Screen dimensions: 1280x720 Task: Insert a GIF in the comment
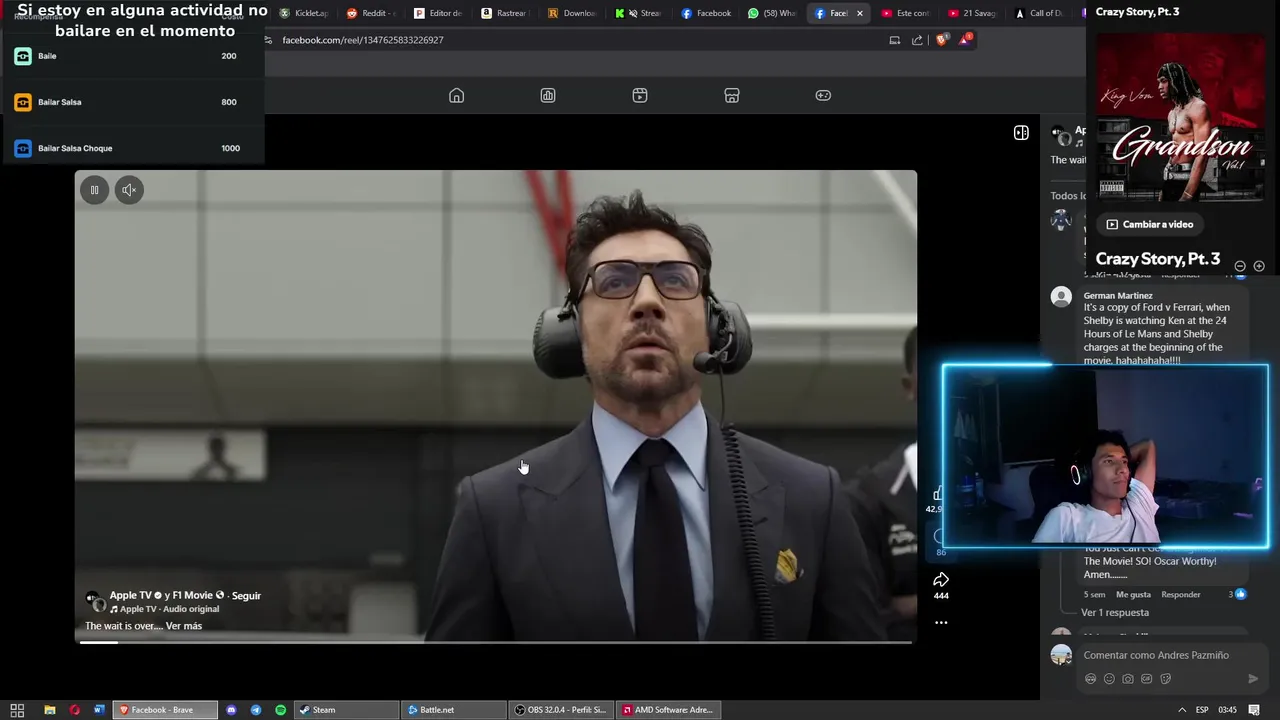point(1147,679)
